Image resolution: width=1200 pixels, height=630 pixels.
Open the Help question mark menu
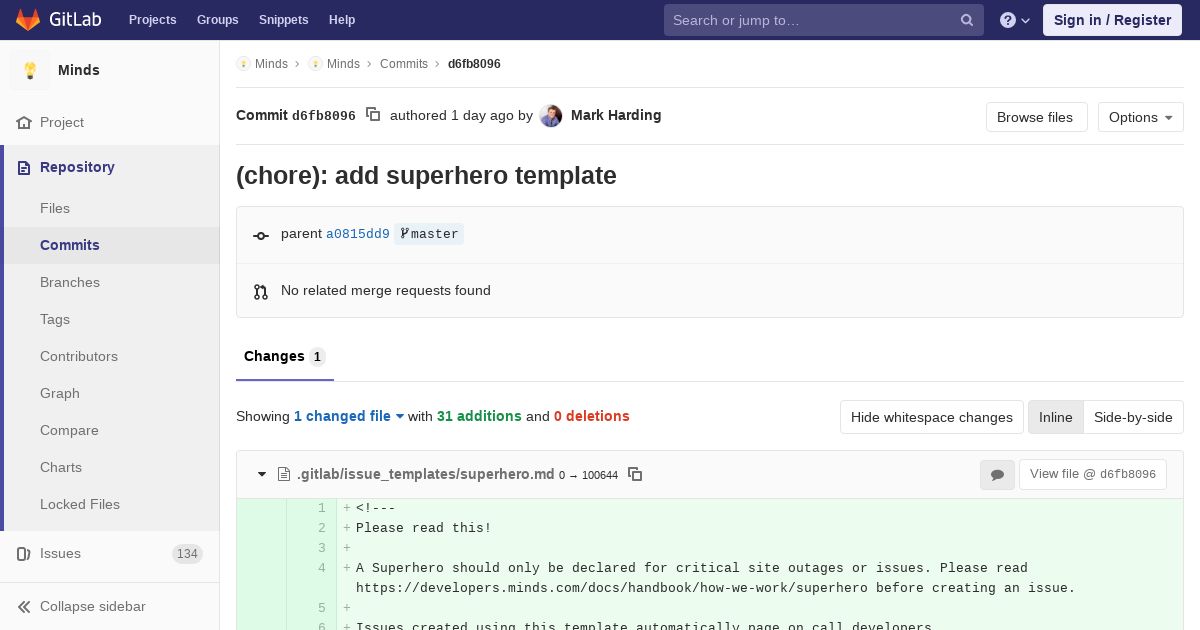pyautogui.click(x=1015, y=20)
